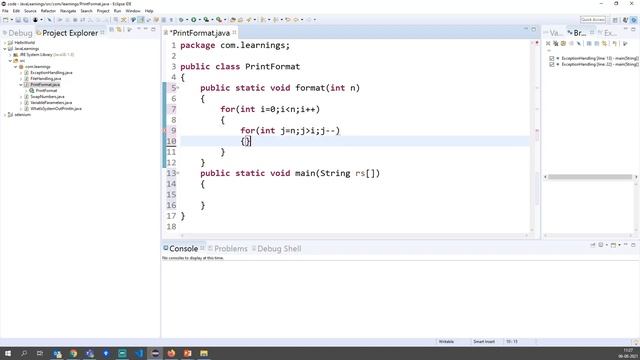Click the Open Type toolbar icon

(x=233, y=20)
